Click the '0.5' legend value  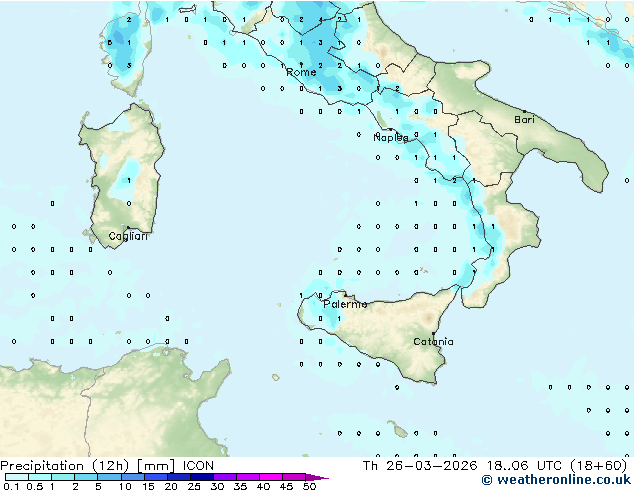click(34, 486)
